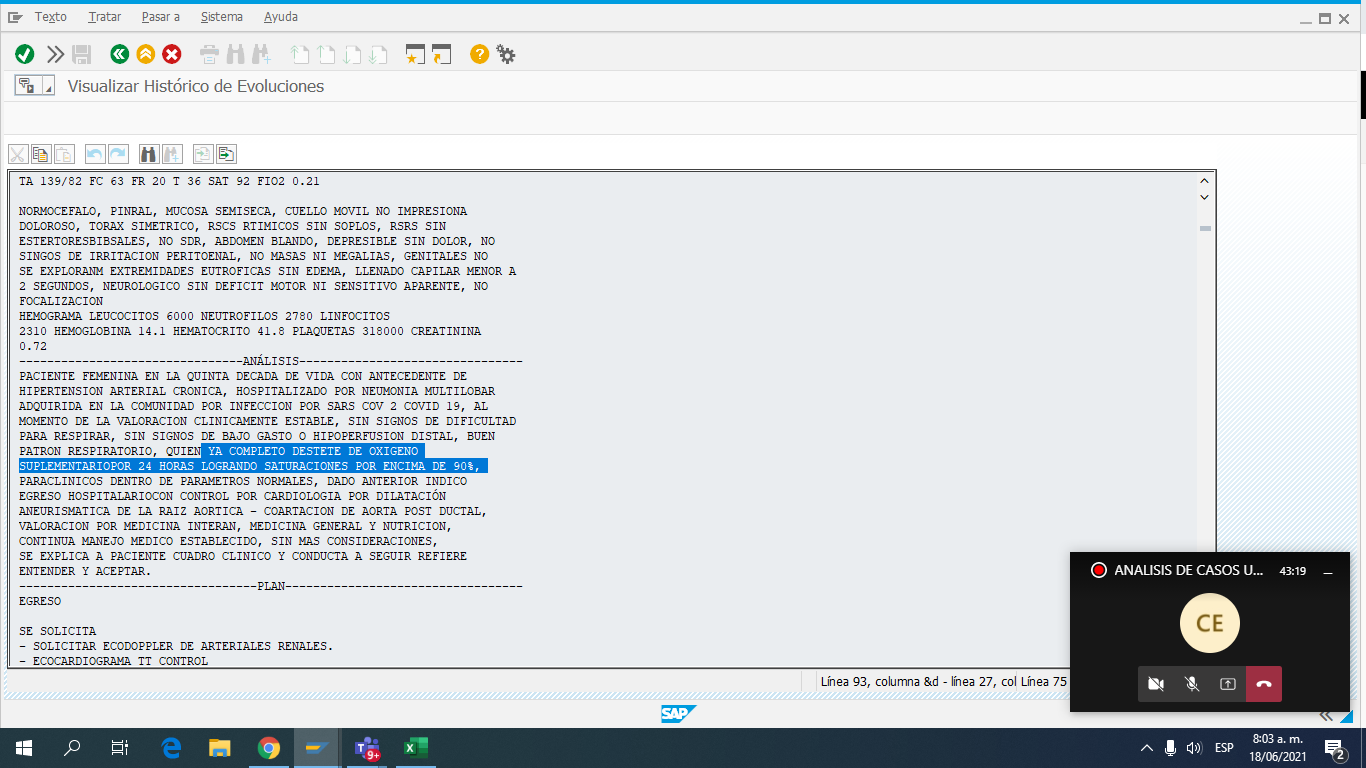This screenshot has width=1366, height=768.
Task: Cancel with the red X icon
Action: (x=172, y=54)
